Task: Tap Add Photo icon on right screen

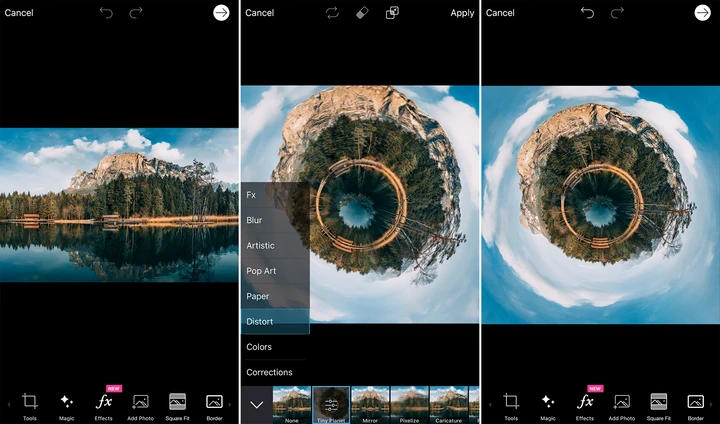Action: (622, 401)
